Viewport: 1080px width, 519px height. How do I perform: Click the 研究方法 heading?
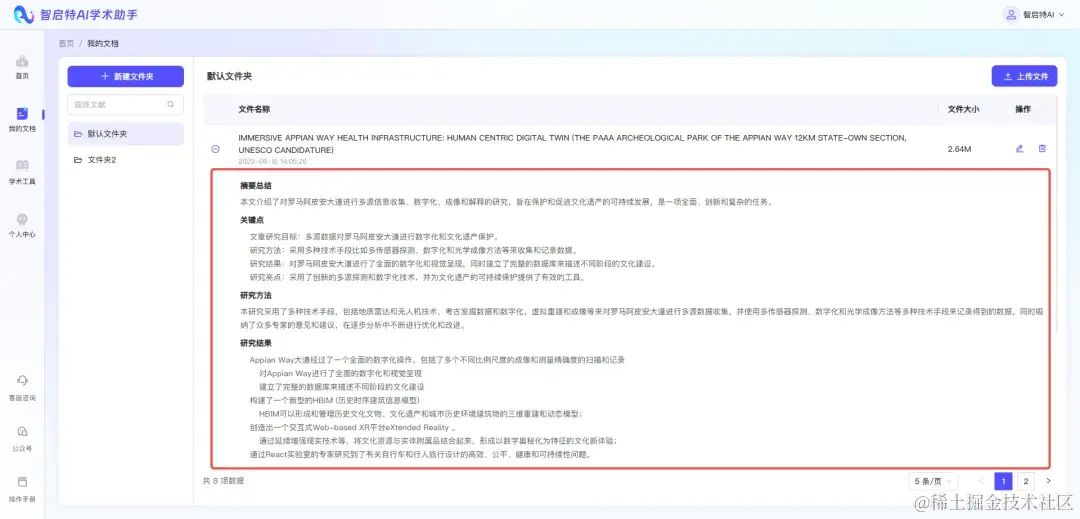256,295
